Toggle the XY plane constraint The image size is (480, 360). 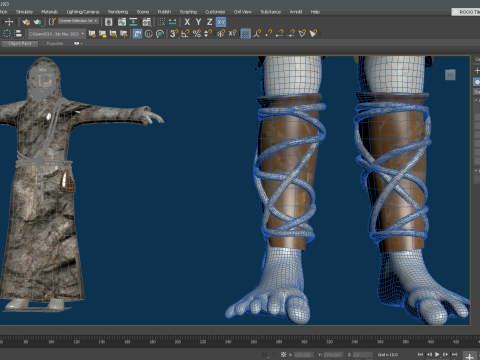coord(221,22)
